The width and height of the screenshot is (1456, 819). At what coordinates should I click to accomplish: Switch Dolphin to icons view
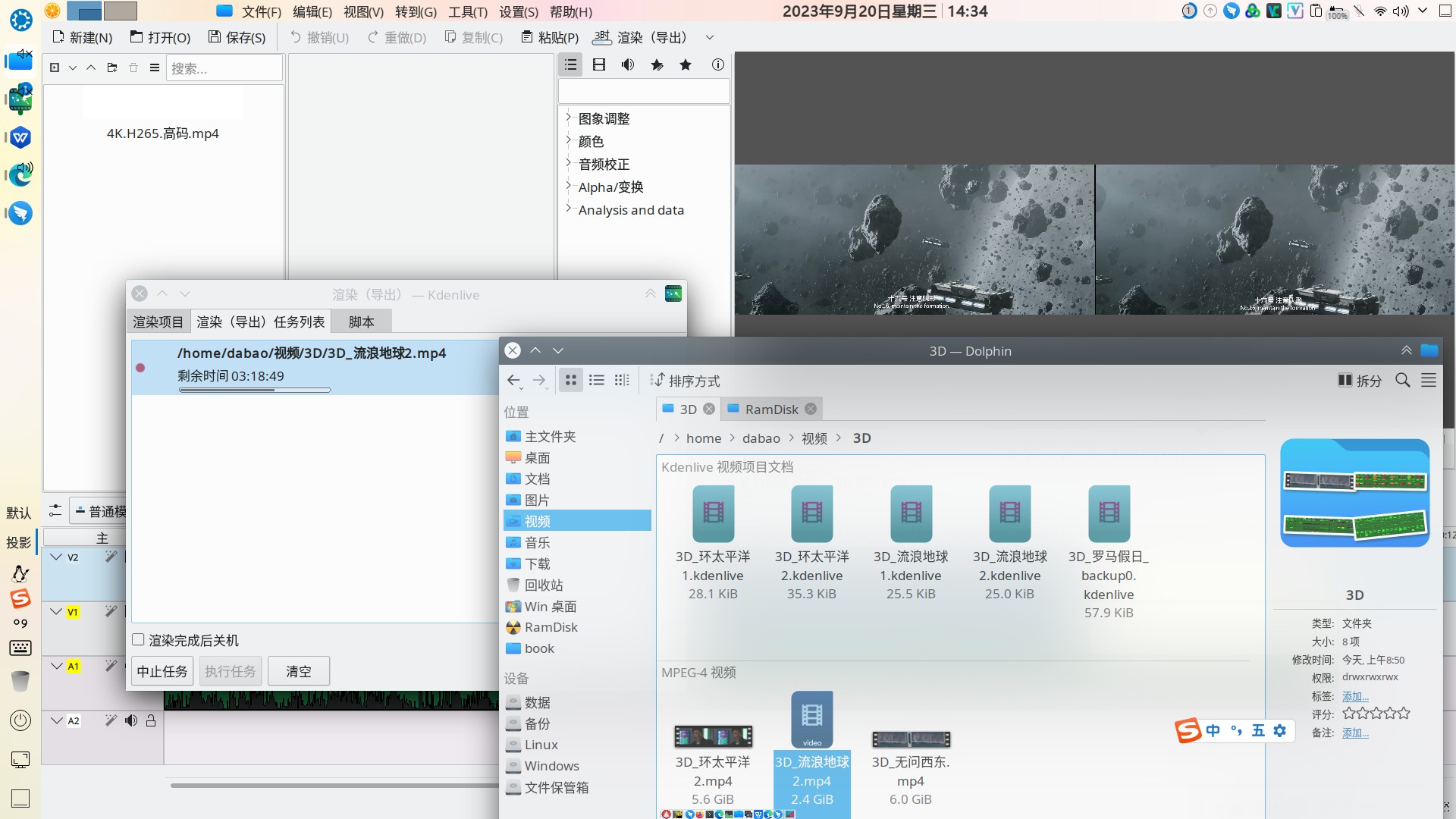(571, 381)
